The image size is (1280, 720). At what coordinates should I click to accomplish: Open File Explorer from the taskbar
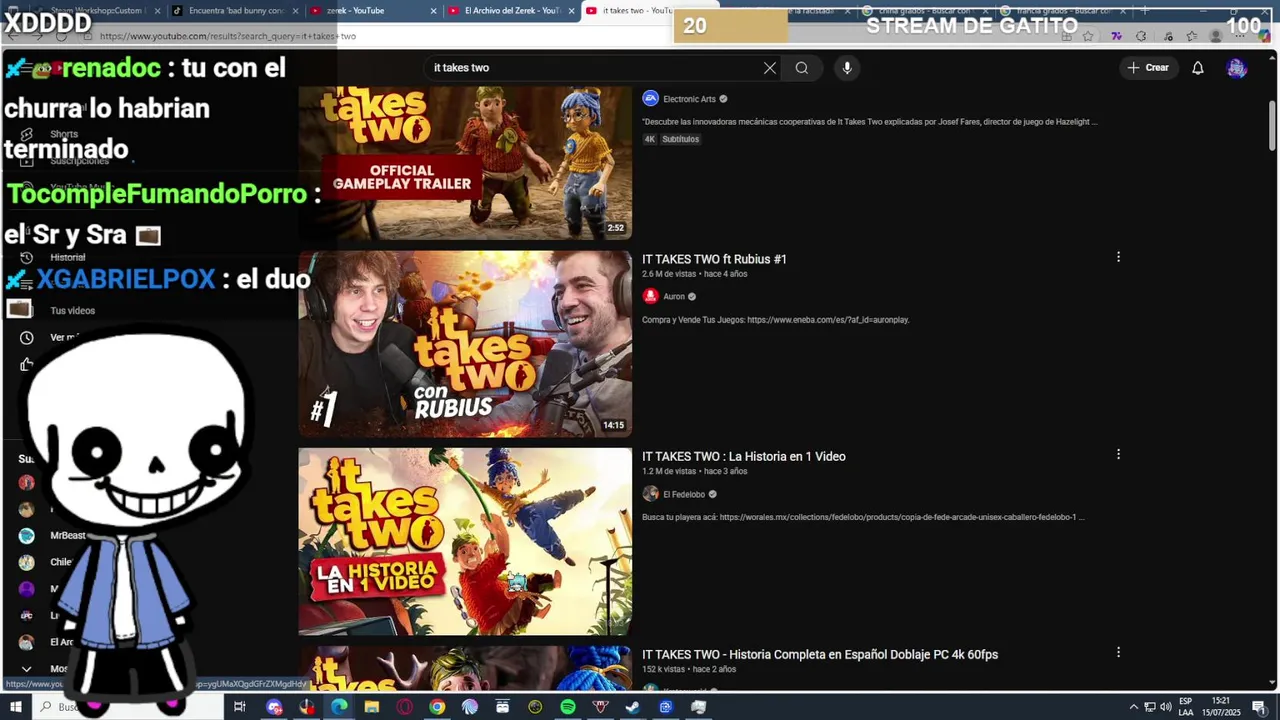click(371, 707)
